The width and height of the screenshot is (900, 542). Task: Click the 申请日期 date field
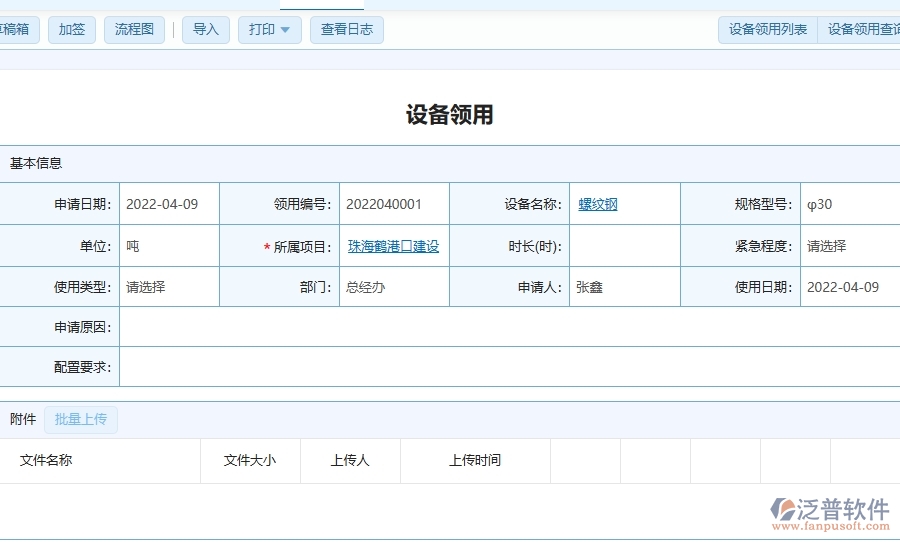click(x=168, y=204)
